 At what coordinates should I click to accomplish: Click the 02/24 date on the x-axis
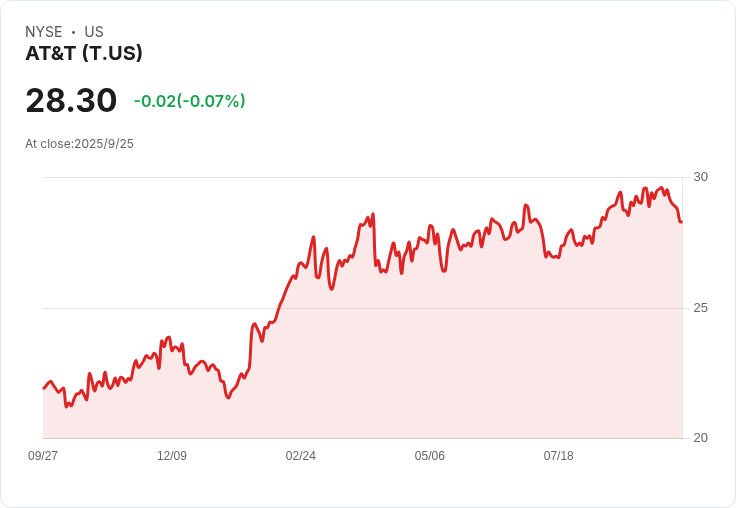coord(301,456)
